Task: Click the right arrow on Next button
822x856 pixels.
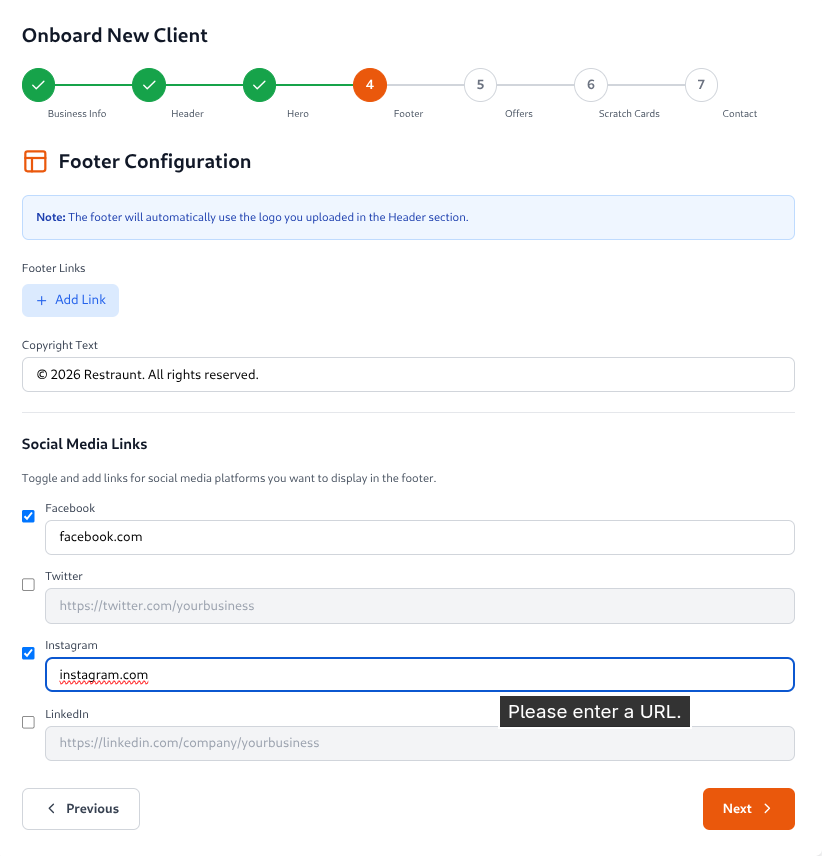Action: (x=769, y=808)
